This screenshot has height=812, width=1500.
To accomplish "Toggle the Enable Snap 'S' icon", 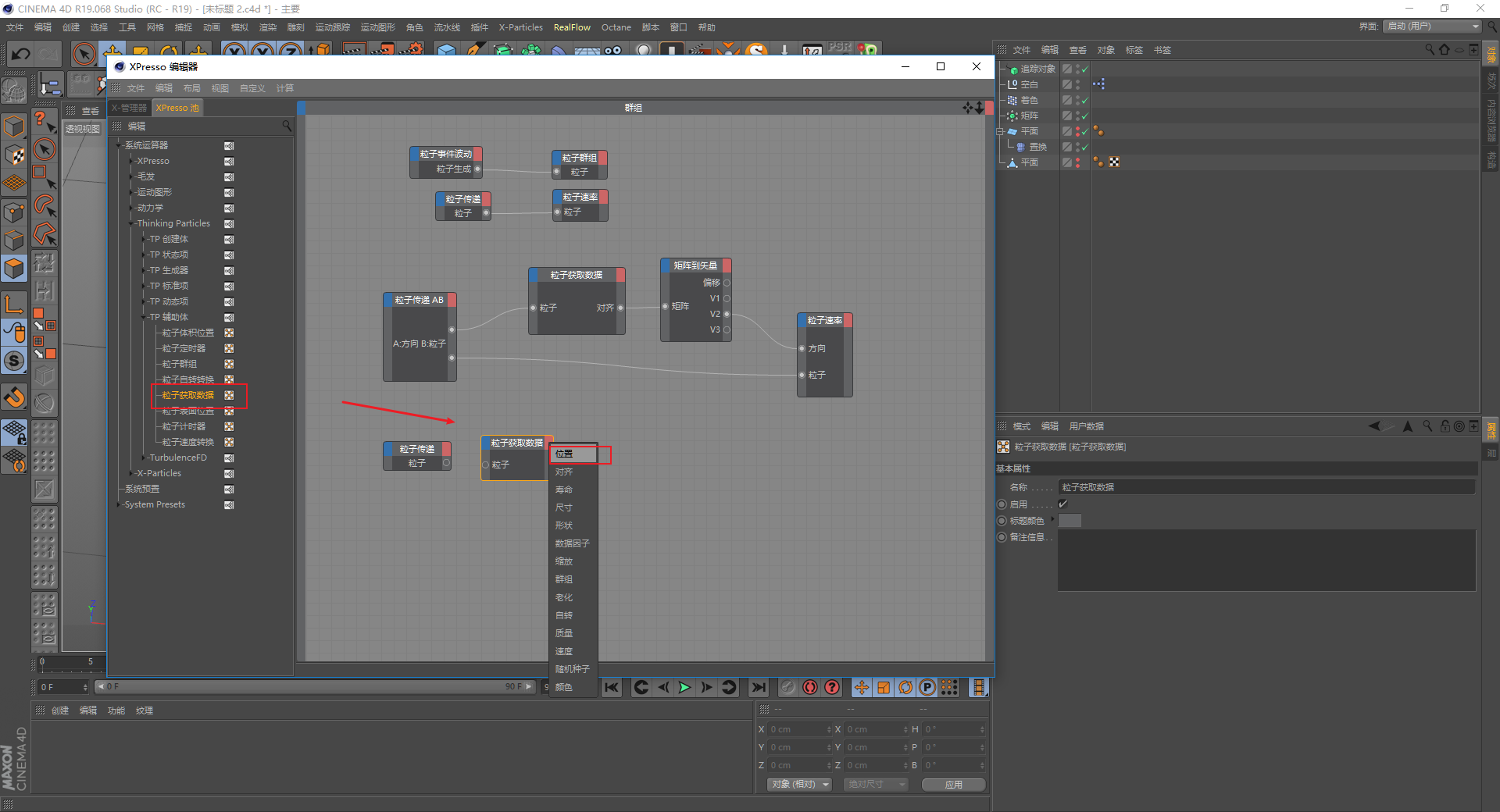I will coord(14,361).
